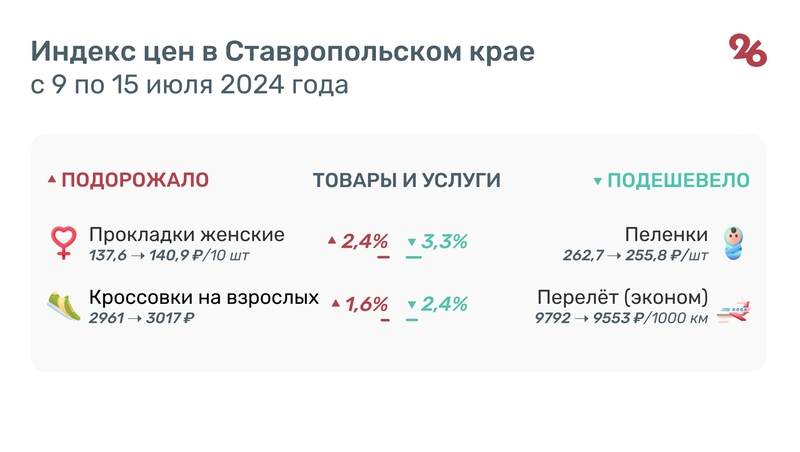Click red up arrow next to 2,4%
Image resolution: width=800 pixels, height=452 pixels.
(332, 241)
